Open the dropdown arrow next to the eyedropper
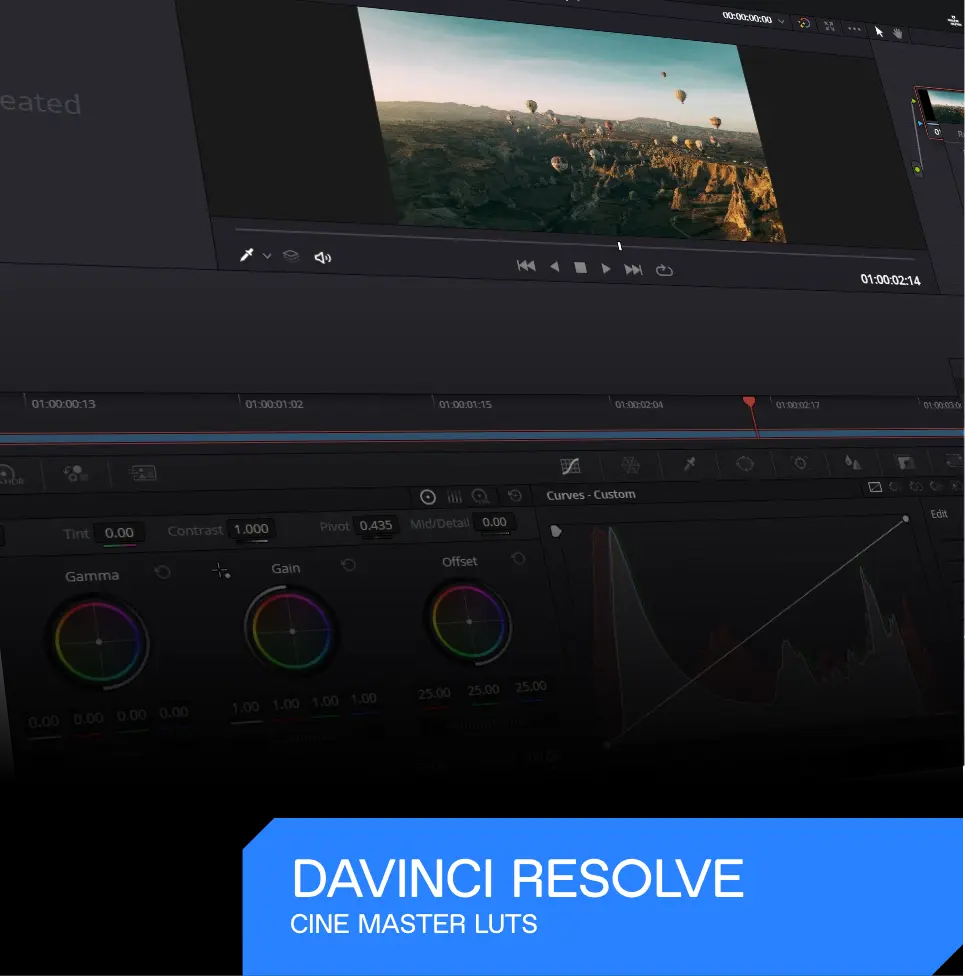Image resolution: width=965 pixels, height=976 pixels. pos(267,257)
